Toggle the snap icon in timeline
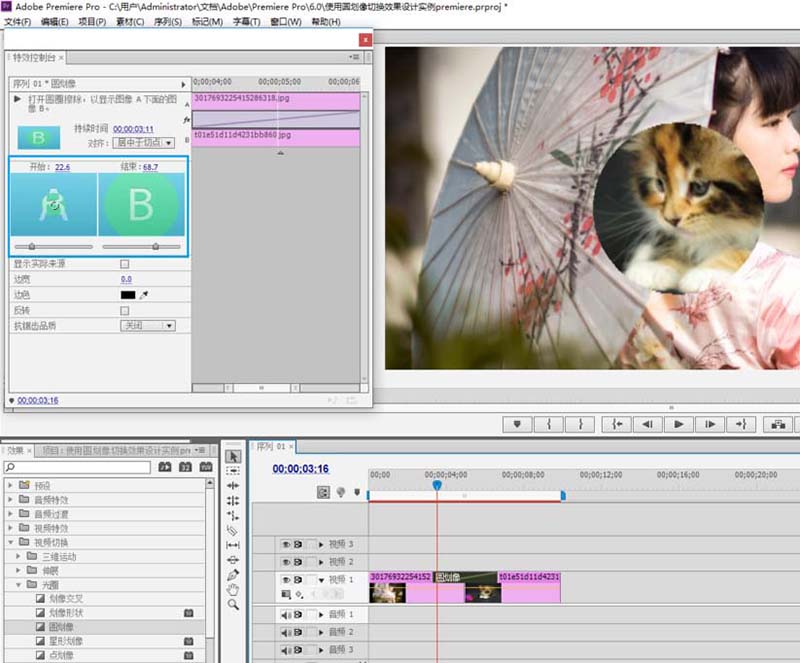This screenshot has height=663, width=800. click(x=323, y=492)
